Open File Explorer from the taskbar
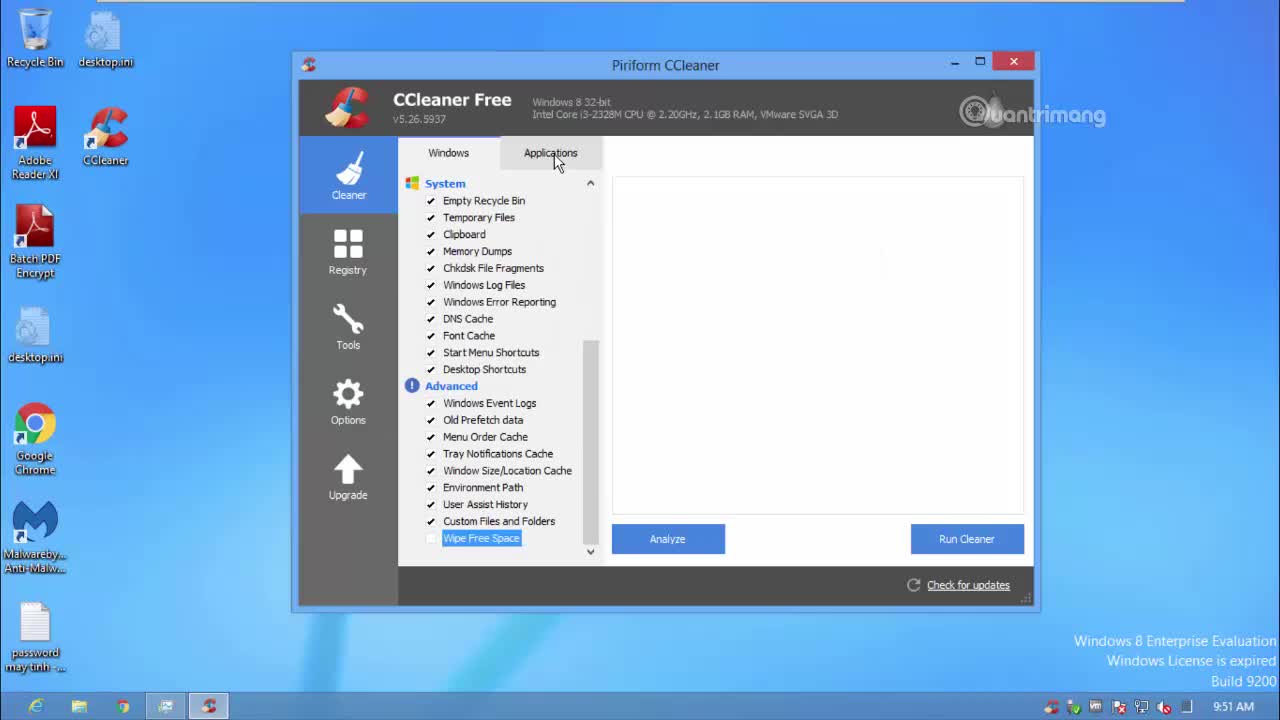The image size is (1280, 720). tap(79, 706)
